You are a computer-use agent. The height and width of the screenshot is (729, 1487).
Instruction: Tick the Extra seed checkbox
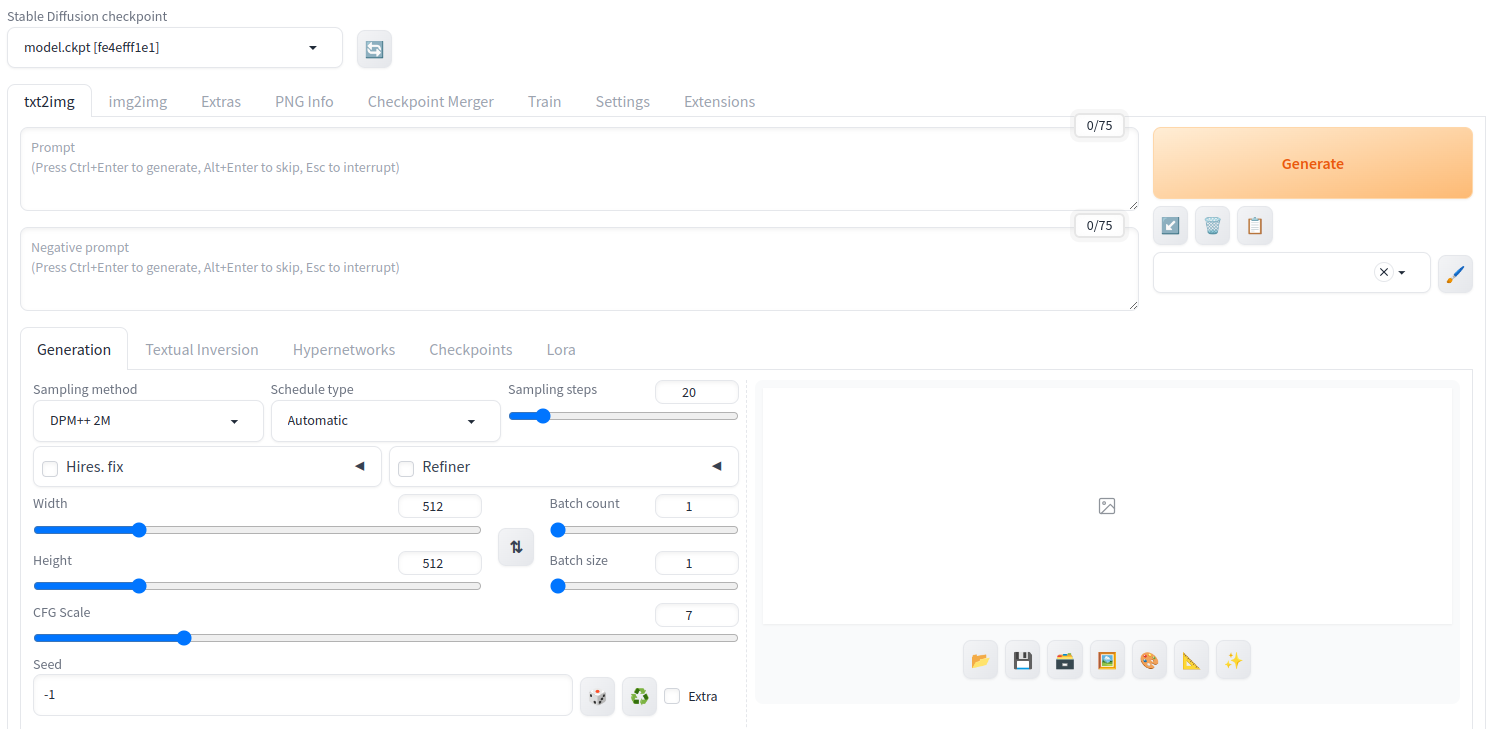click(x=672, y=696)
